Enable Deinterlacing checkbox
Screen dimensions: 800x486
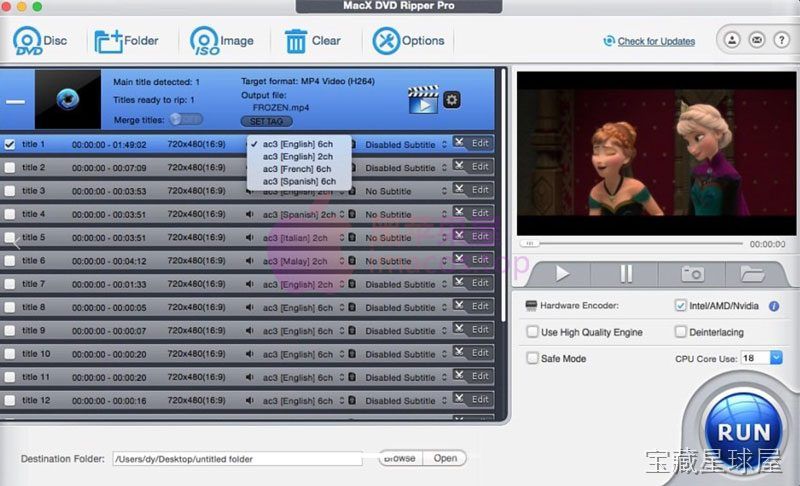[x=680, y=332]
